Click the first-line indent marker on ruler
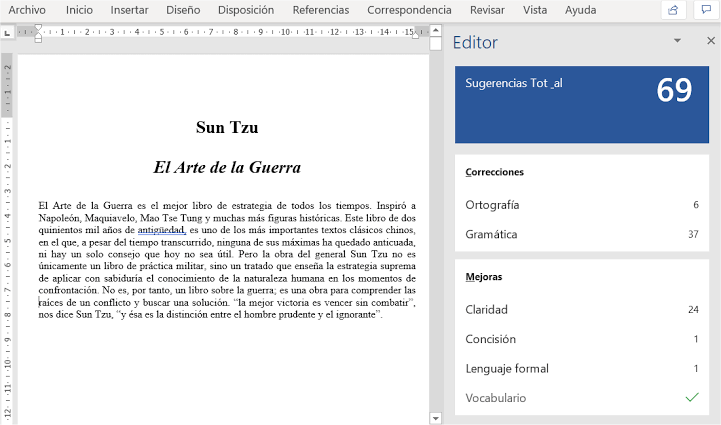This screenshot has height=425, width=721. tap(38, 28)
